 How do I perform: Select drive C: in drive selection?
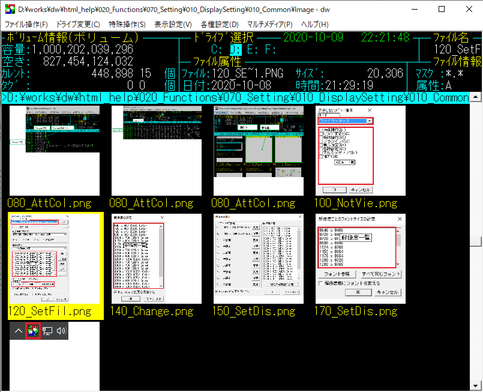pyautogui.click(x=217, y=50)
